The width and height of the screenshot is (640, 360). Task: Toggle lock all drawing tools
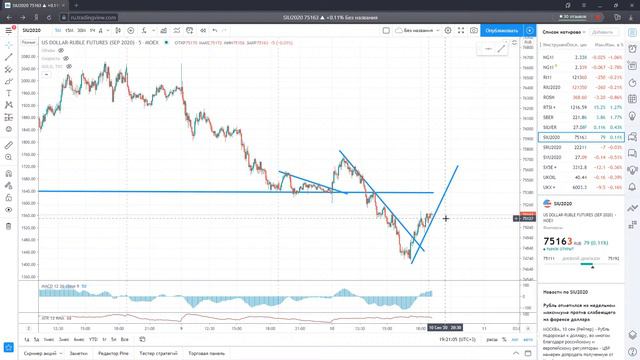pyautogui.click(x=9, y=198)
